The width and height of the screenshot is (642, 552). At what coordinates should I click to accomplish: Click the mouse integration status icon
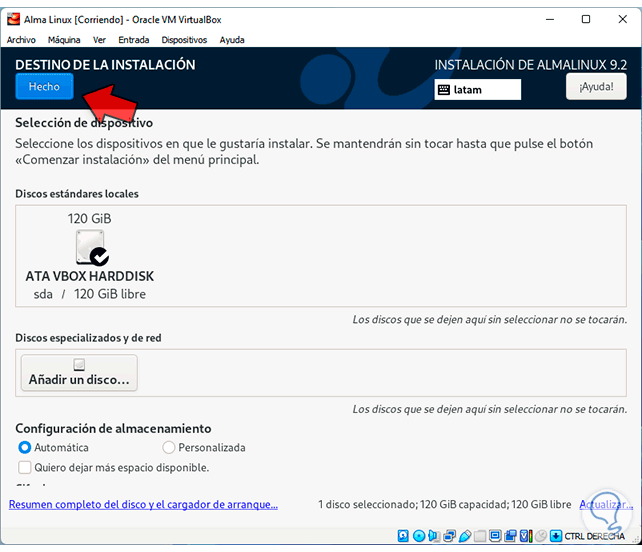point(541,536)
